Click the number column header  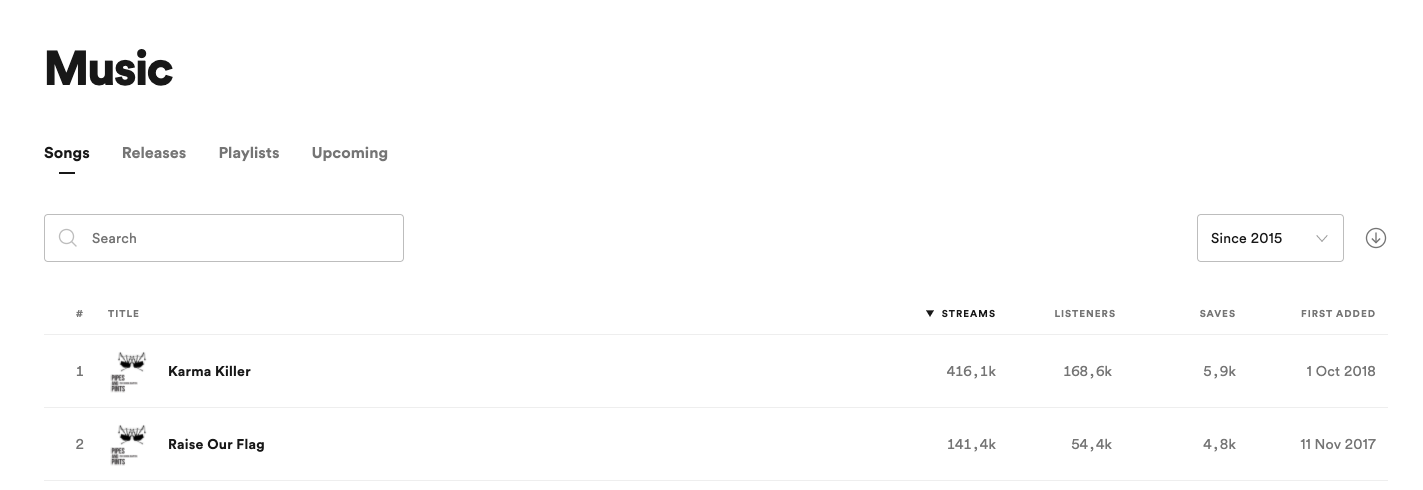[80, 314]
